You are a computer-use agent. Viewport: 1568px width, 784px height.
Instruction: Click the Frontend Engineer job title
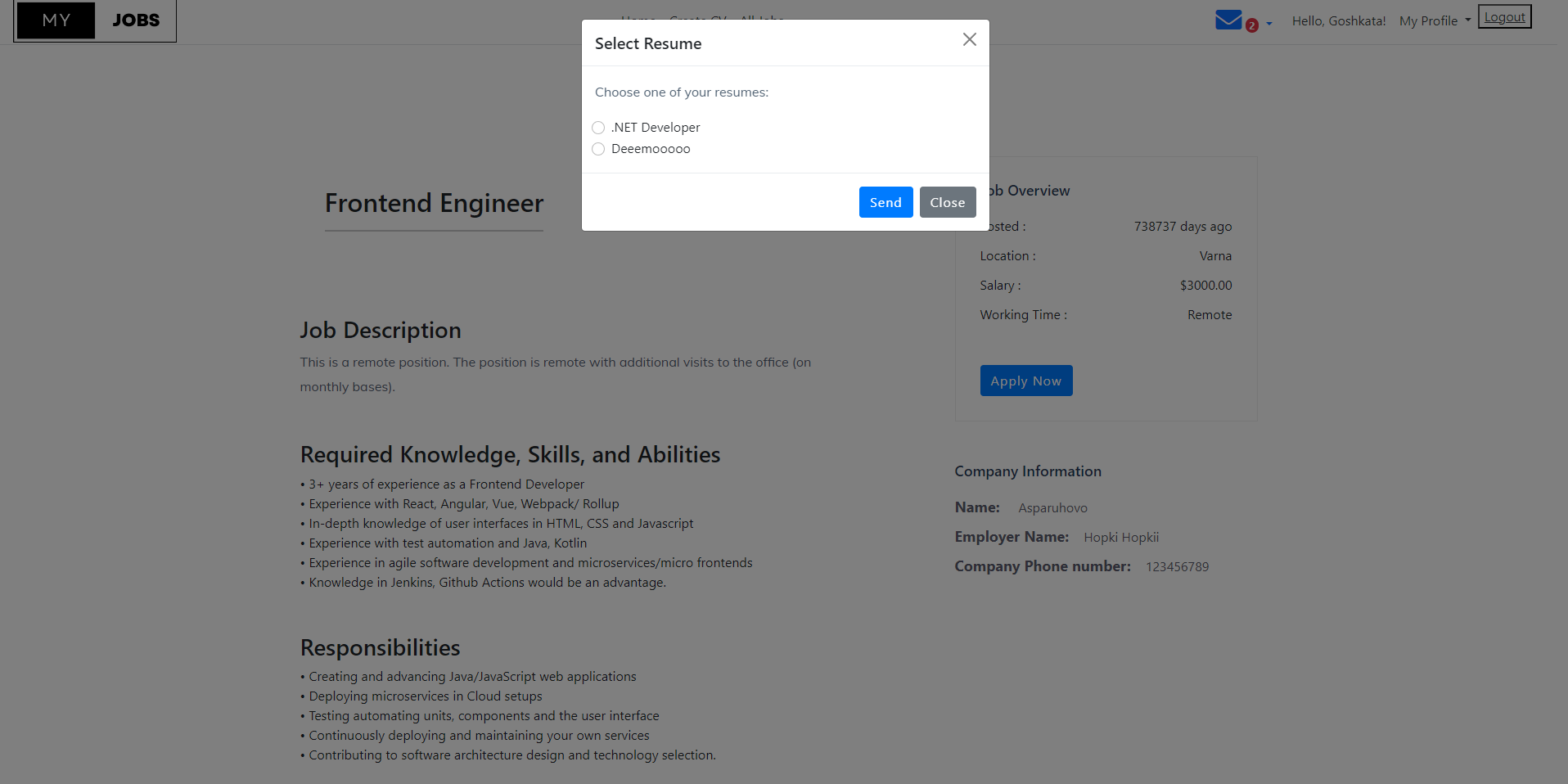(x=434, y=203)
